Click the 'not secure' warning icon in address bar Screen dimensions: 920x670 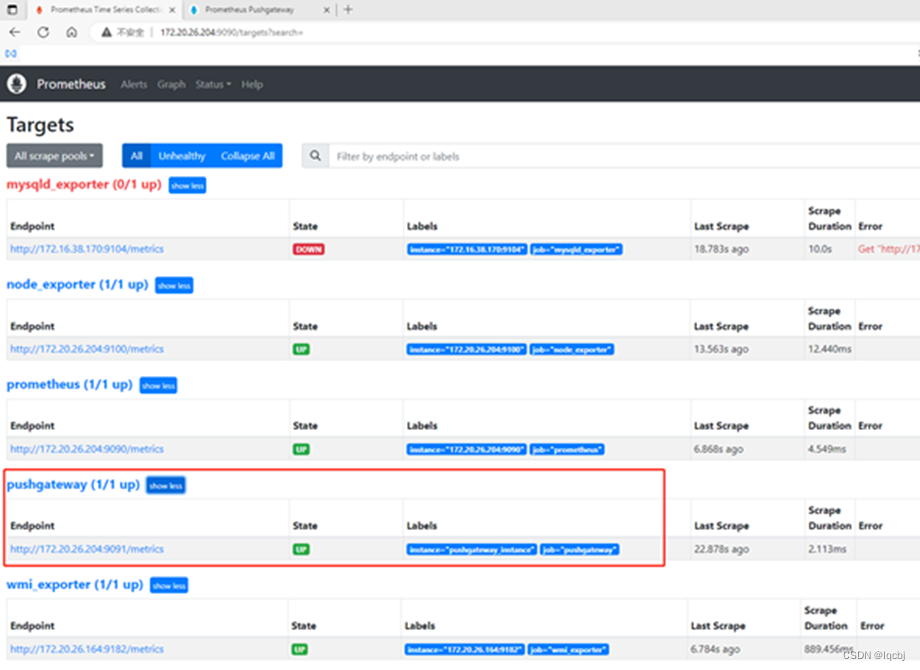[x=104, y=31]
